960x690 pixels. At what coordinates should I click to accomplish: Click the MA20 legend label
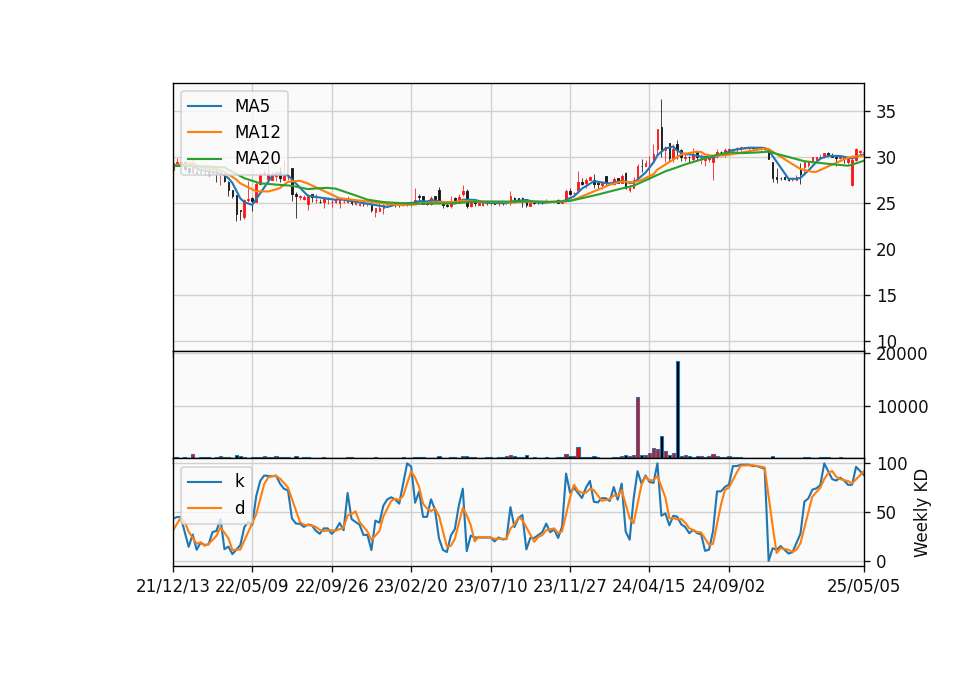(x=257, y=158)
